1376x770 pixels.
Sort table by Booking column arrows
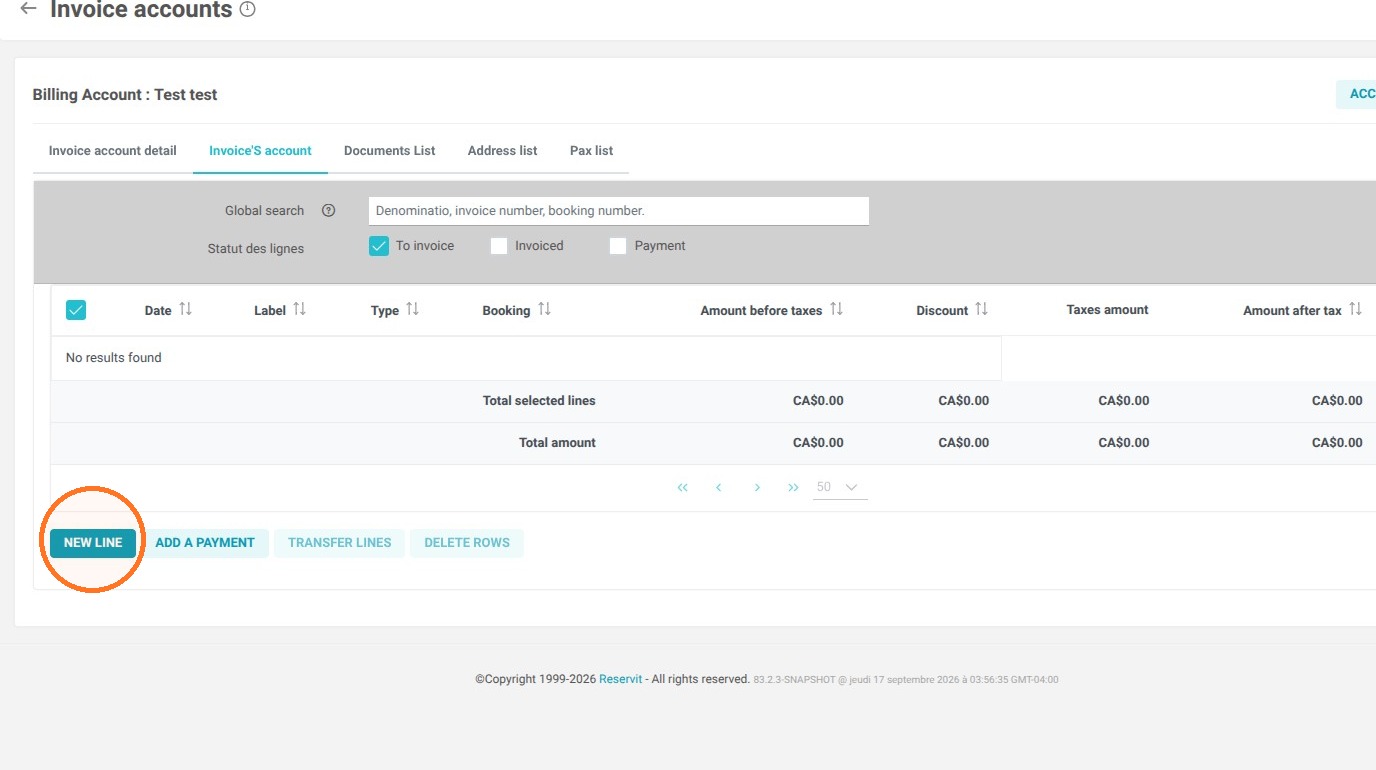click(x=544, y=310)
